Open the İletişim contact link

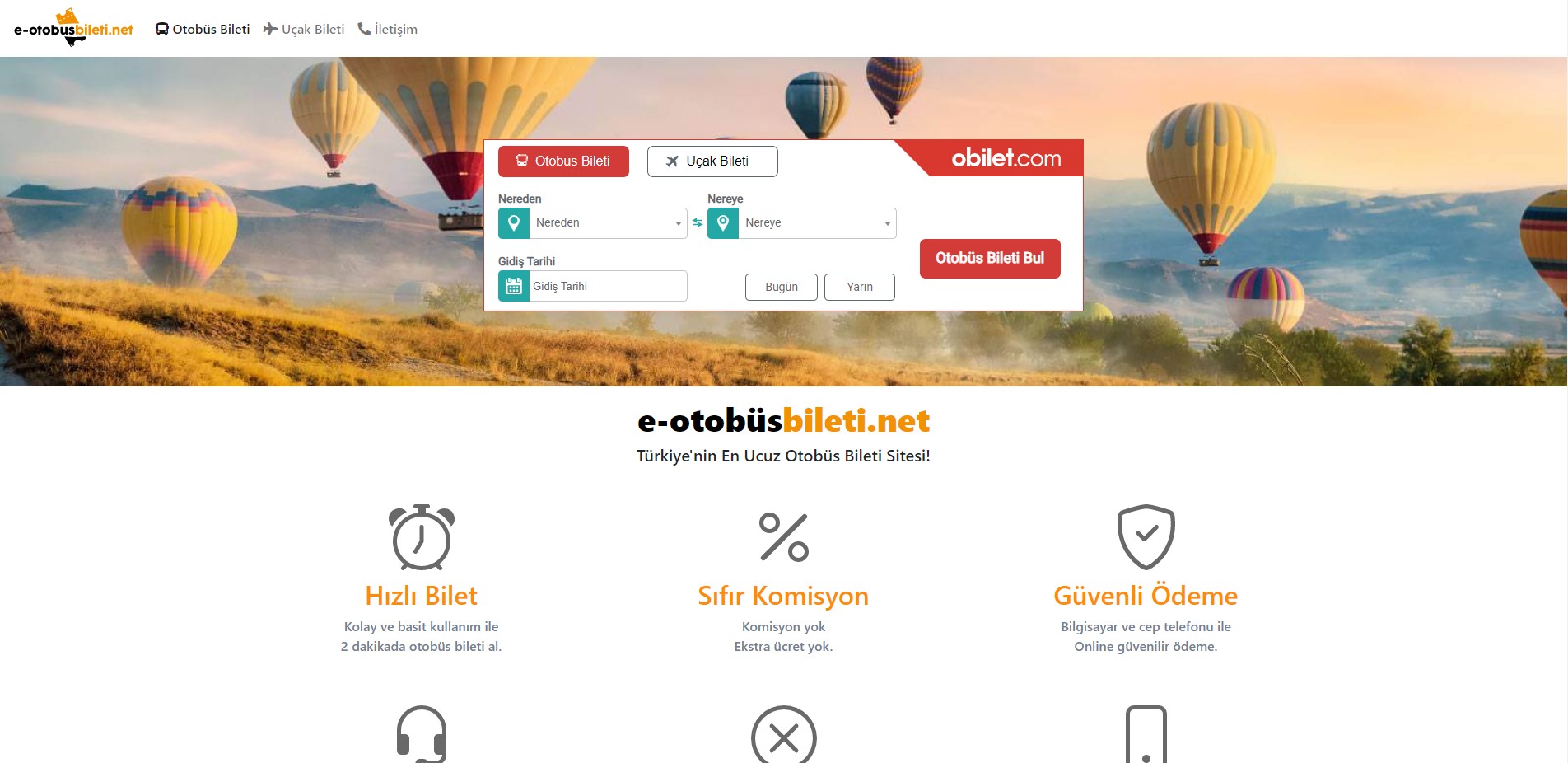coord(388,30)
